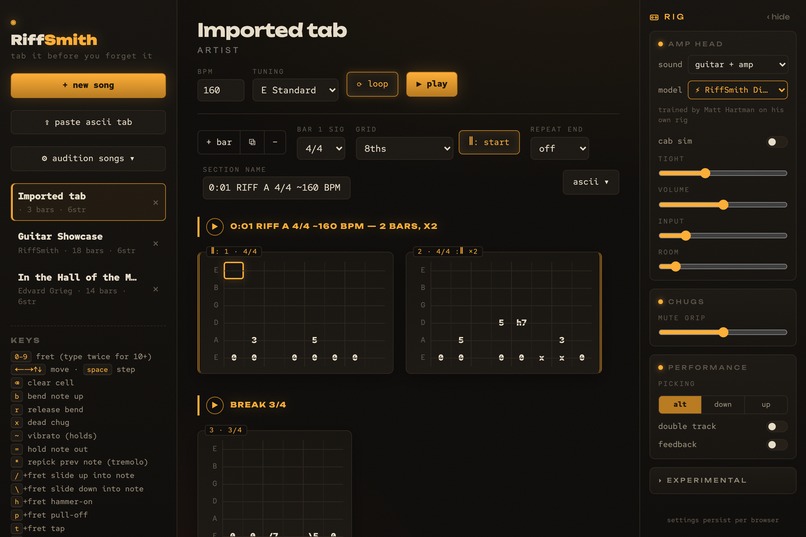Click the remove bar minus button
This screenshot has width=806, height=537.
pyautogui.click(x=275, y=142)
